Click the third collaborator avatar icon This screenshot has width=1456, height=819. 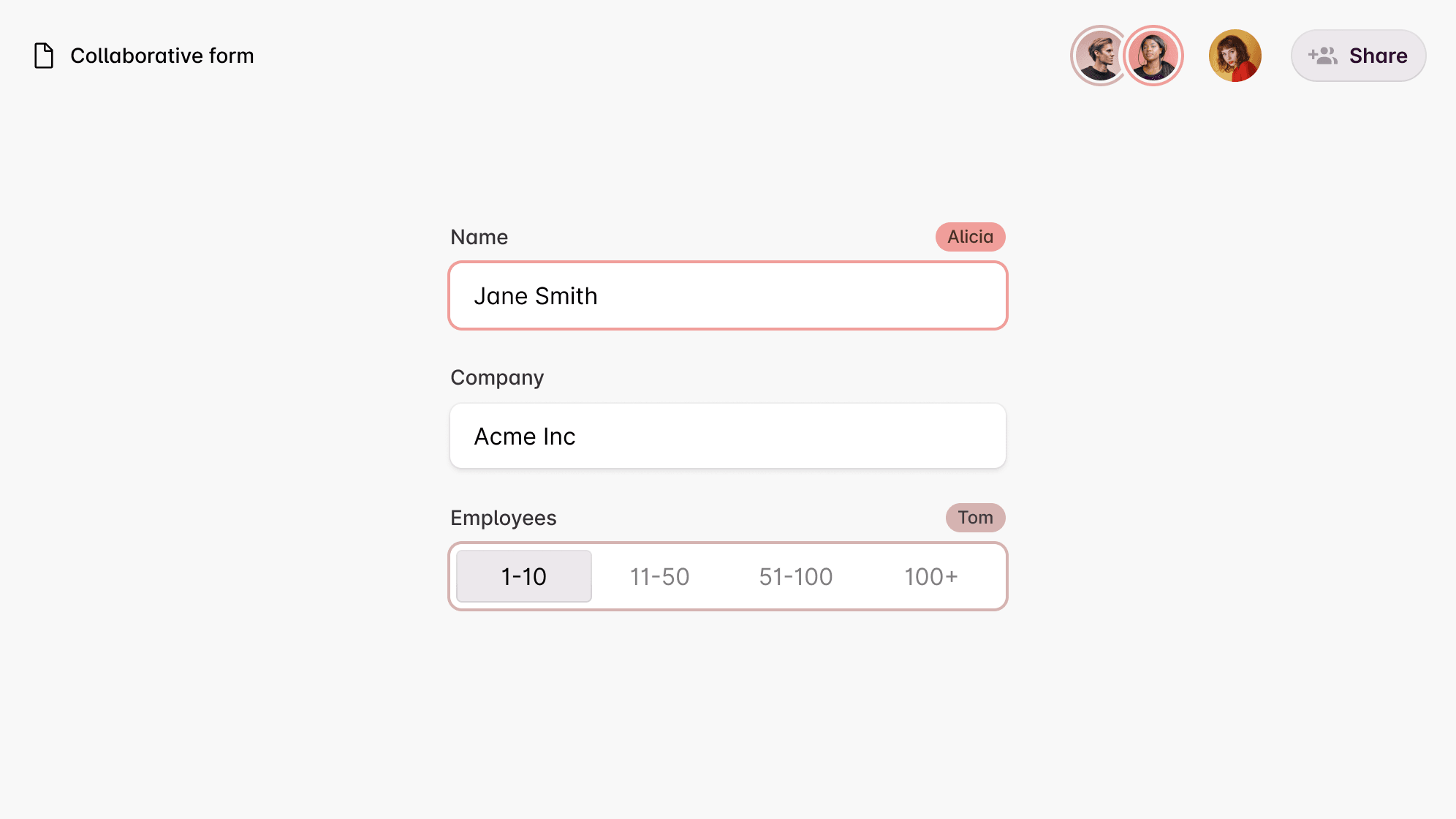(x=1232, y=56)
